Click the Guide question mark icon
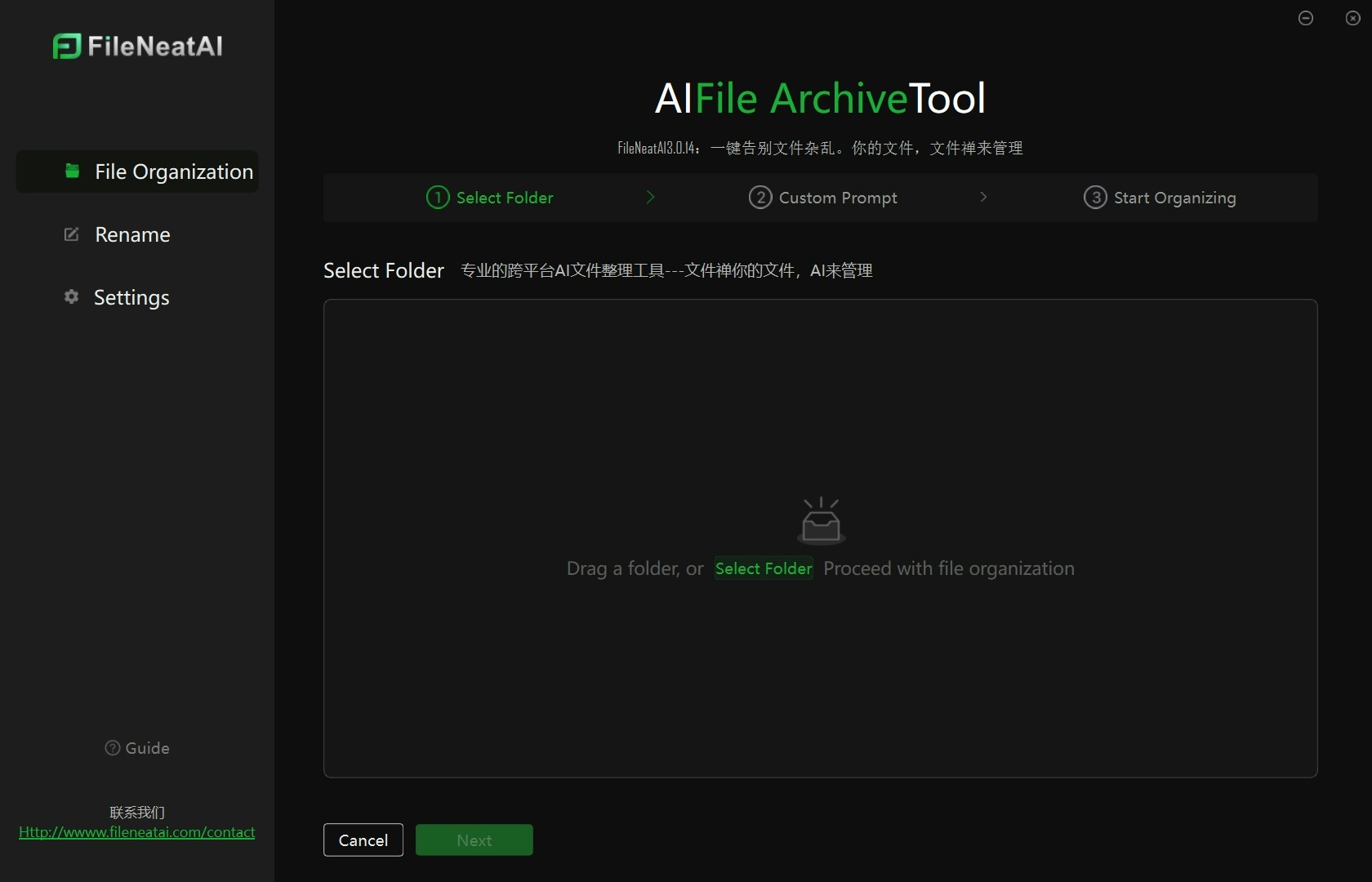 113,748
